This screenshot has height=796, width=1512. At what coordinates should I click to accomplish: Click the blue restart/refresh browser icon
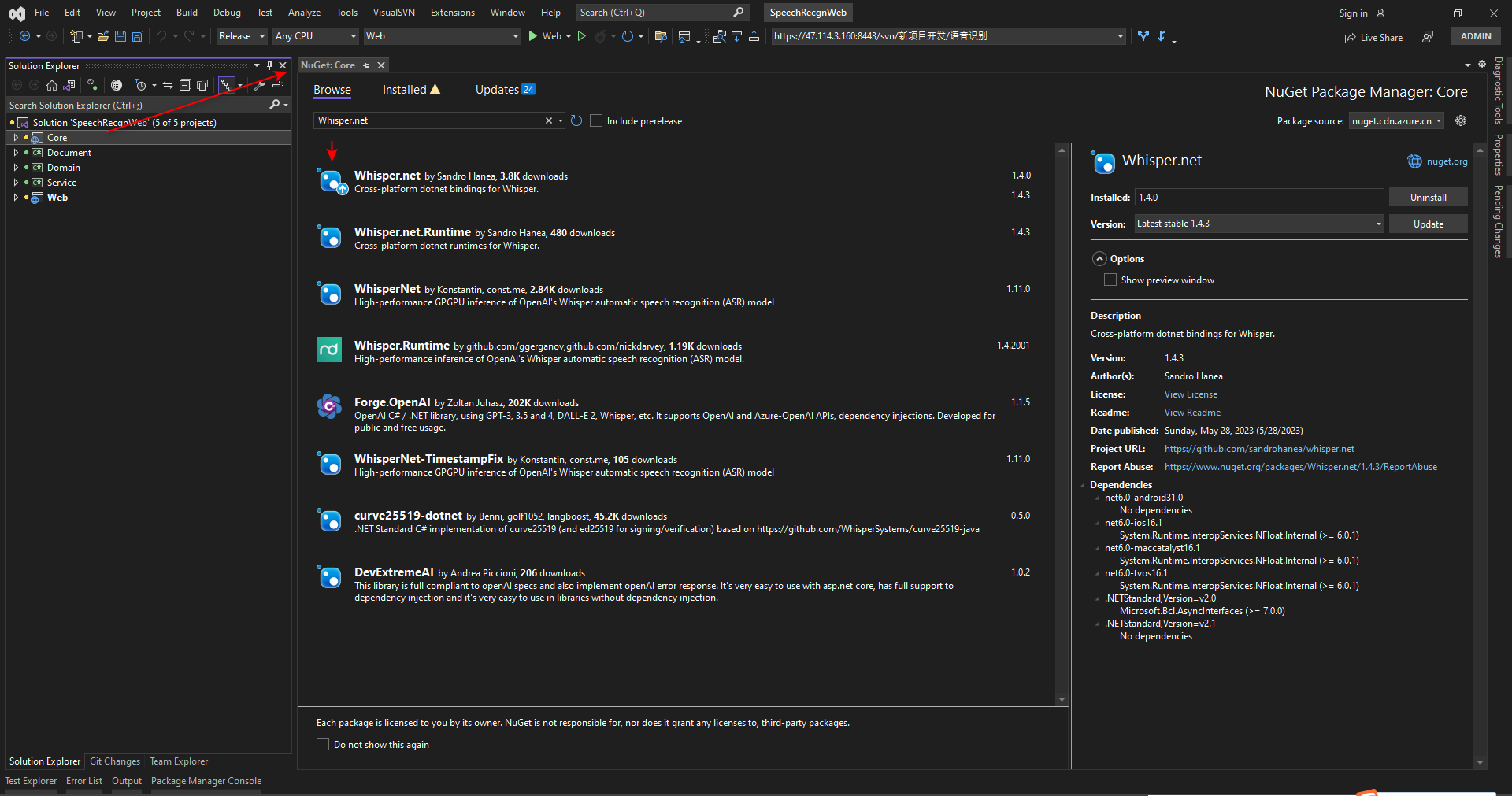pyautogui.click(x=627, y=36)
